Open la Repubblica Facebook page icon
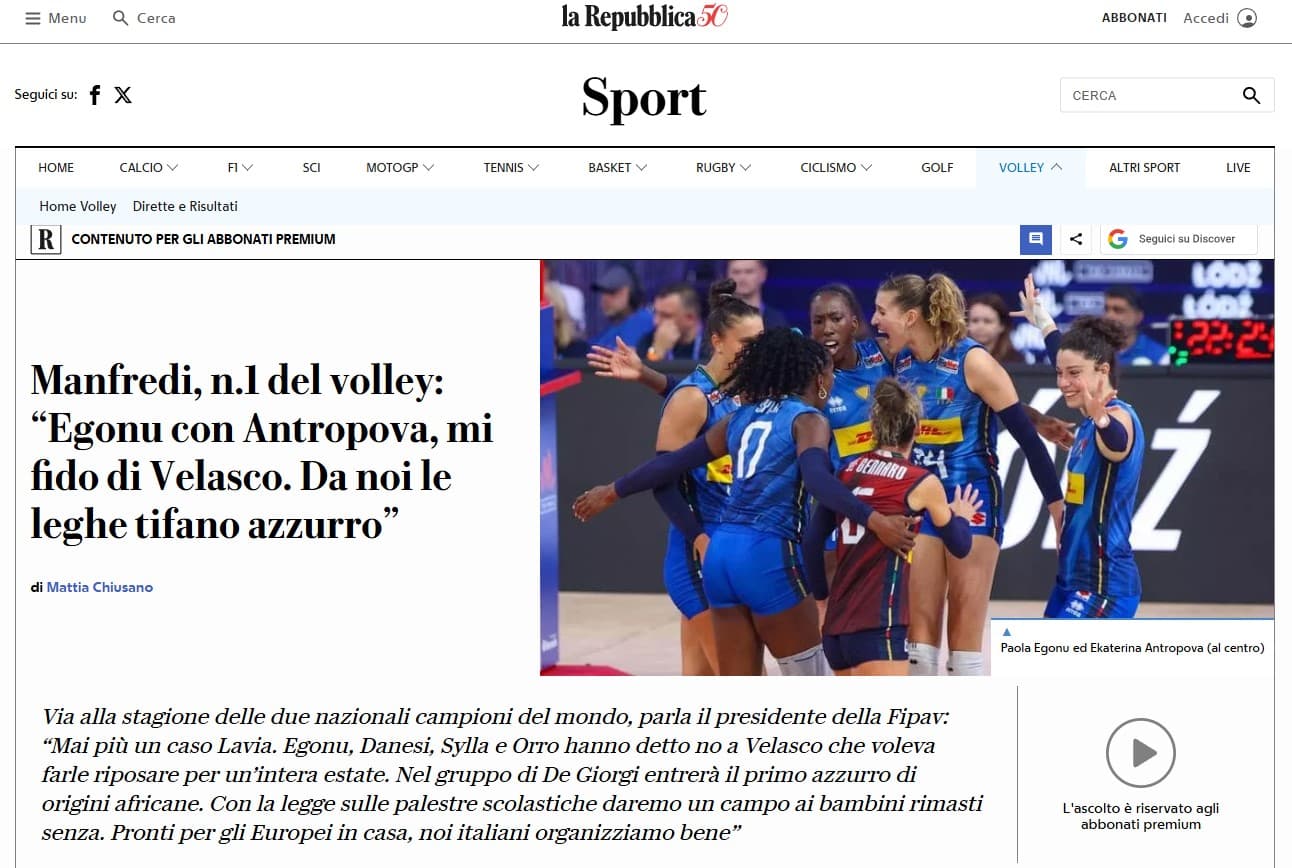The height and width of the screenshot is (868, 1292). (95, 95)
